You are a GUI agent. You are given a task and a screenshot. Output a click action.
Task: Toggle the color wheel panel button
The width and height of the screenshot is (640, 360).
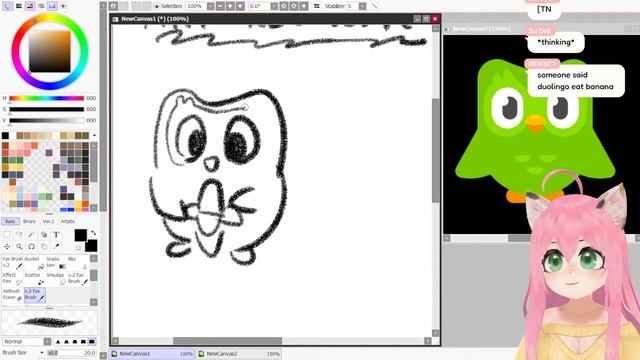pyautogui.click(x=7, y=6)
